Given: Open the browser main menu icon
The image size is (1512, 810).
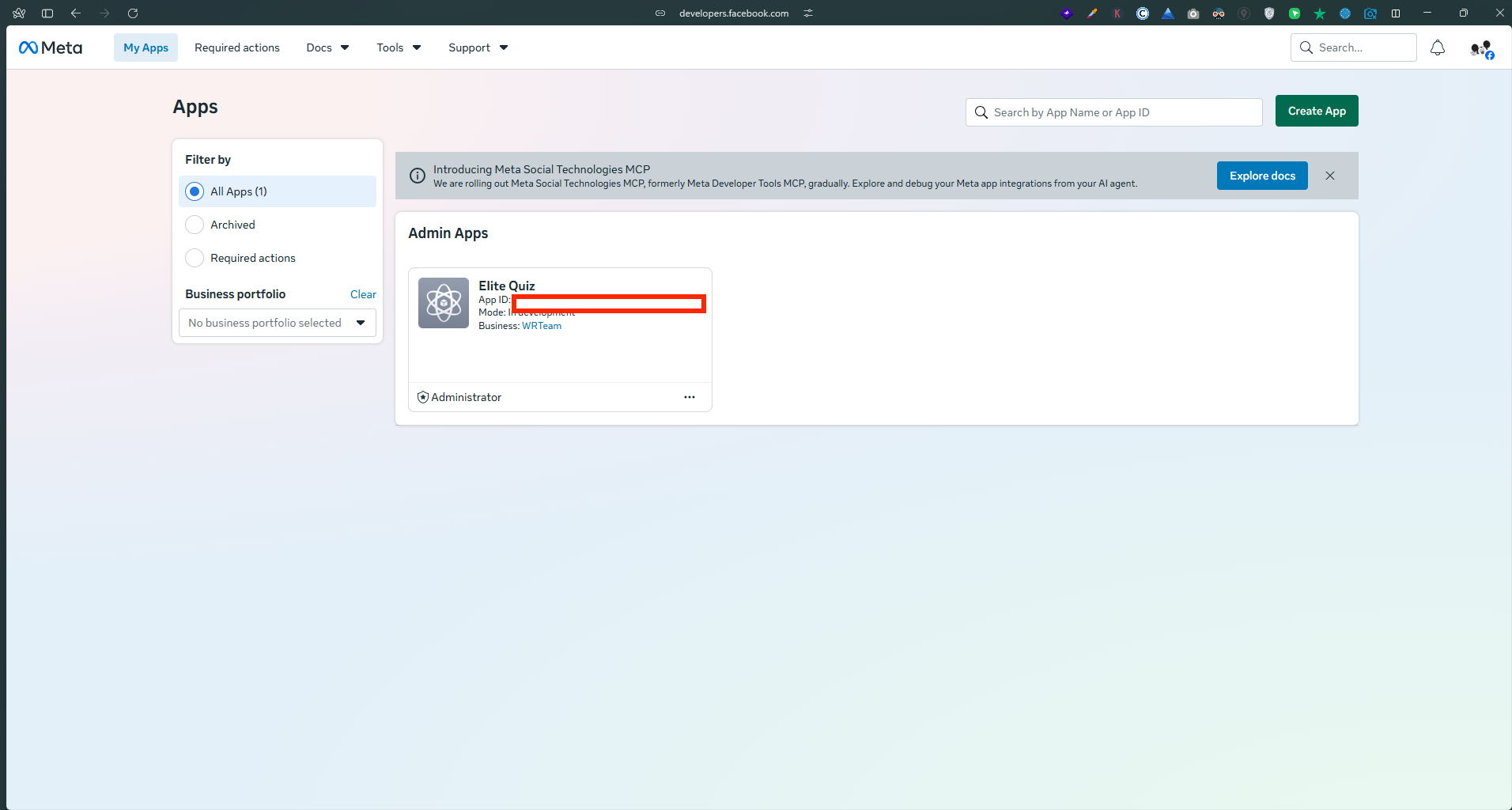Looking at the screenshot, I should [19, 13].
